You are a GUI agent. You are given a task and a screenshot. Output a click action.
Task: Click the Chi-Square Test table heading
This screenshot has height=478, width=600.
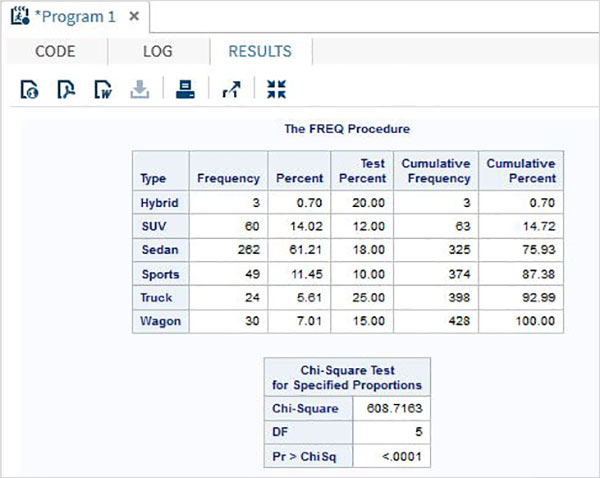[347, 376]
